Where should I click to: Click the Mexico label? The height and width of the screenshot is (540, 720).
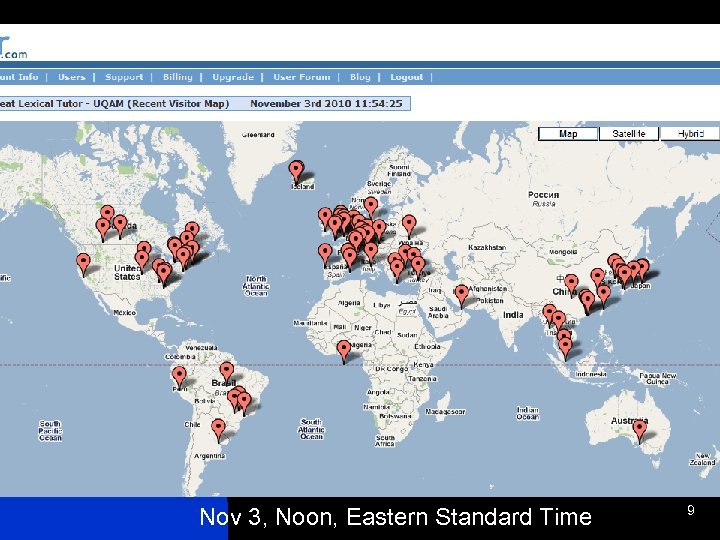(124, 313)
